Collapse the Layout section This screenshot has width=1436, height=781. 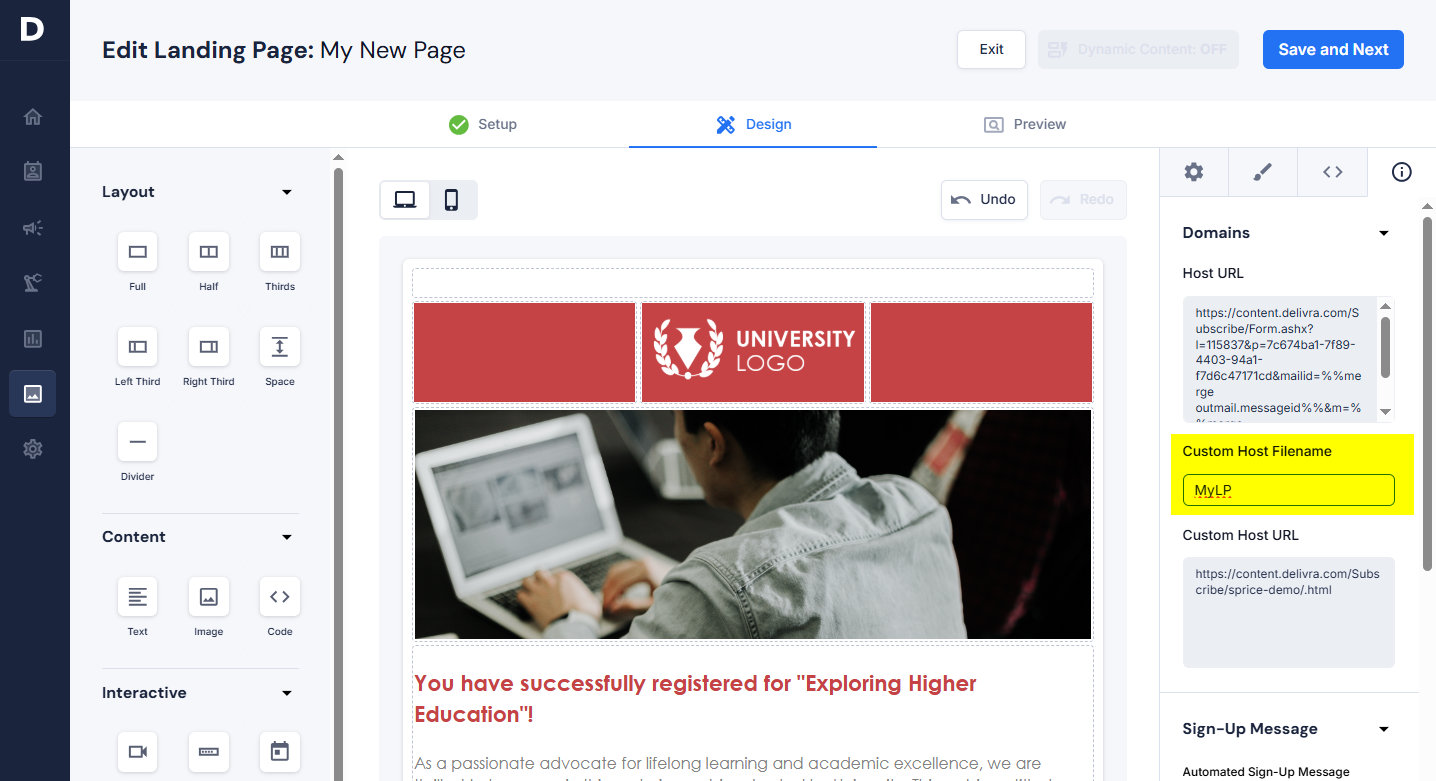[287, 192]
